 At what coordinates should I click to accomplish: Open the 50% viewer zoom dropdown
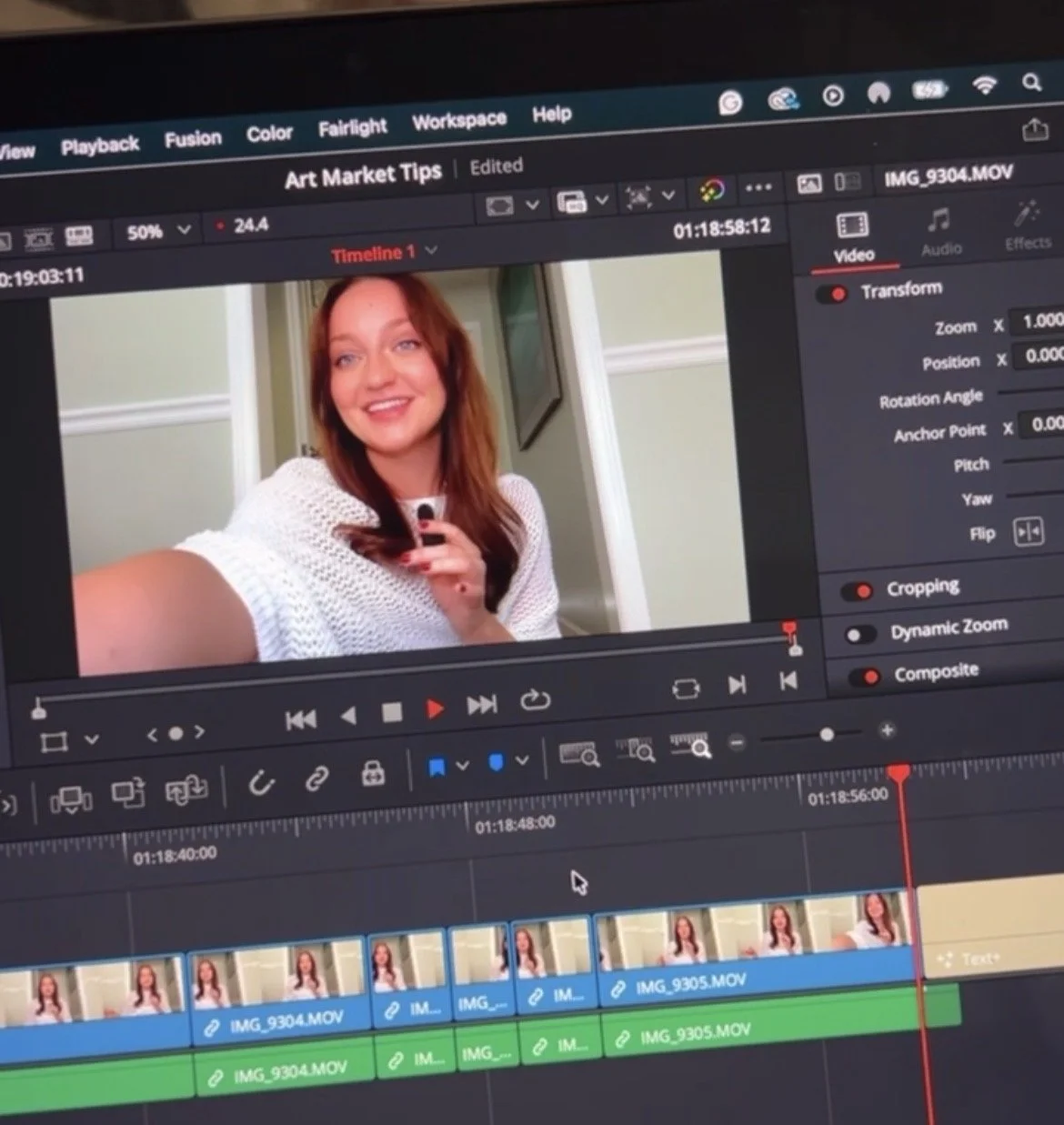coord(159,232)
